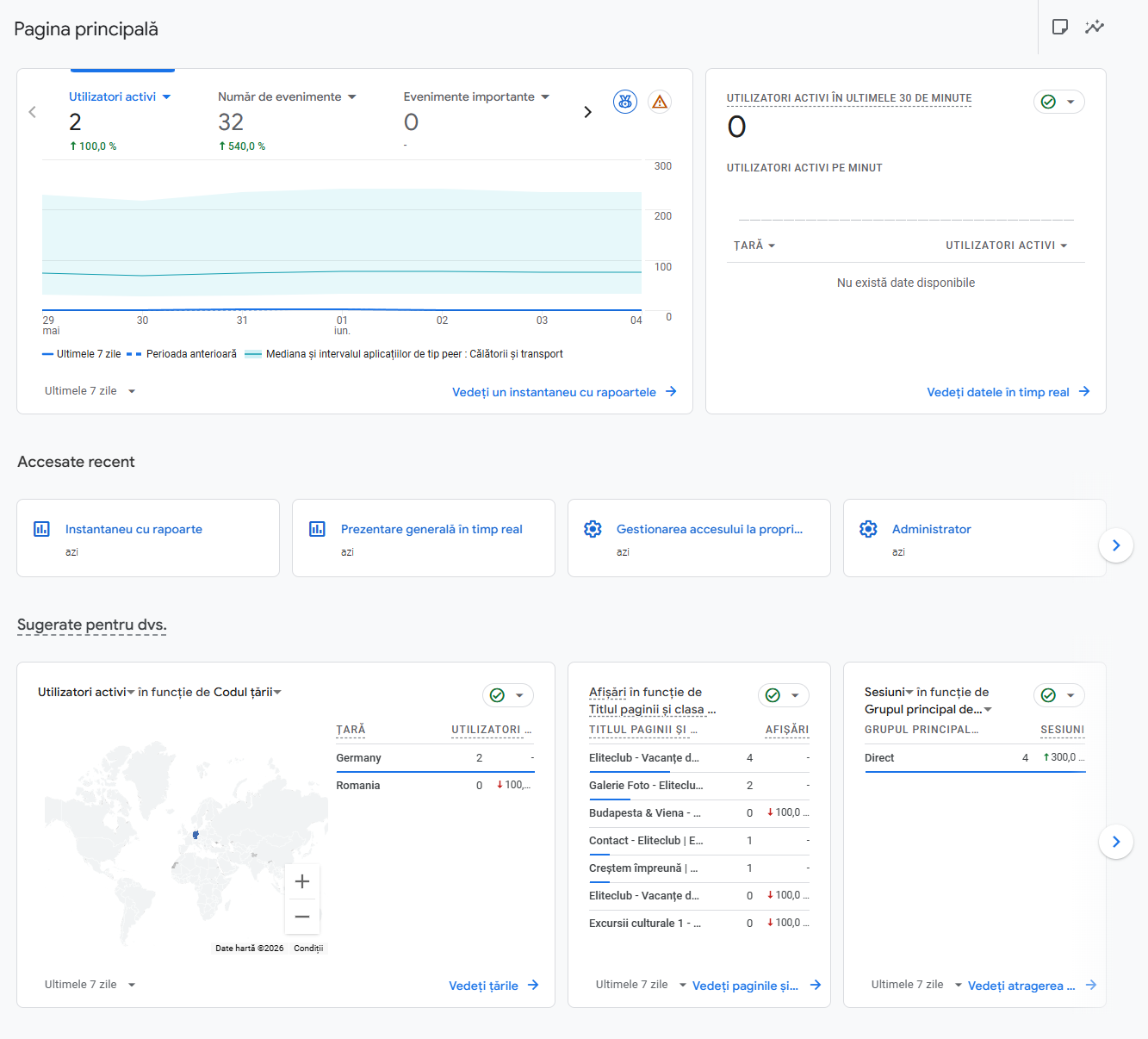Click the Gestionarea accesului gear icon

(x=593, y=529)
